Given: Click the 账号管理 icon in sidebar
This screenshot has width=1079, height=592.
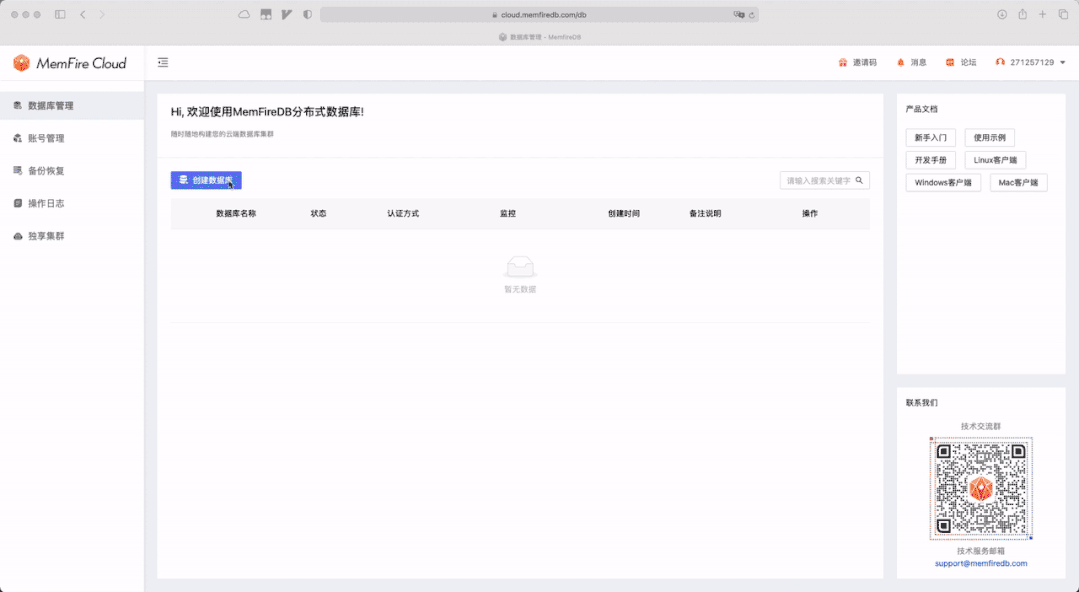Looking at the screenshot, I should [x=18, y=138].
